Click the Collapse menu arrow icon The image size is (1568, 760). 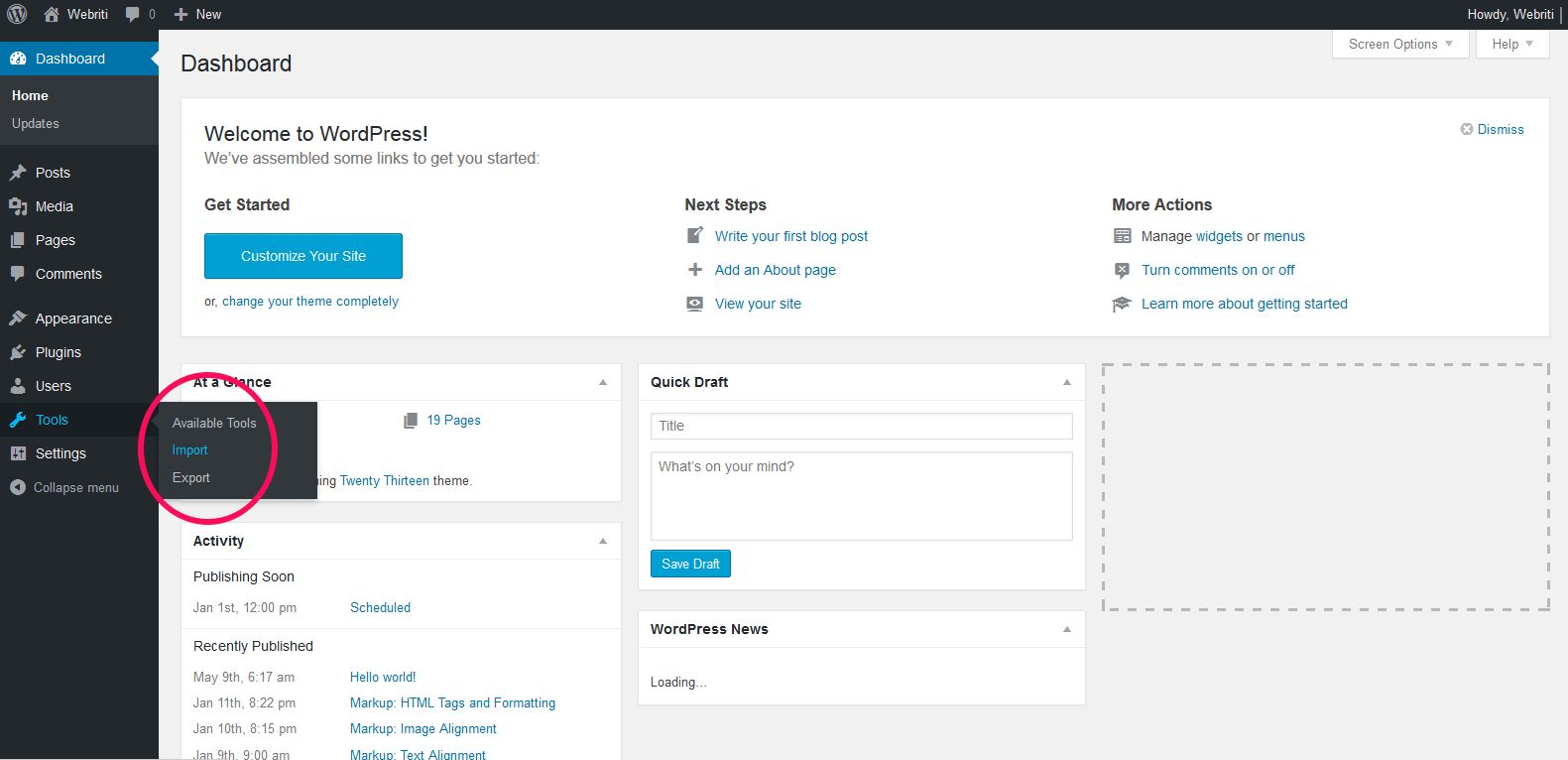pyautogui.click(x=17, y=487)
